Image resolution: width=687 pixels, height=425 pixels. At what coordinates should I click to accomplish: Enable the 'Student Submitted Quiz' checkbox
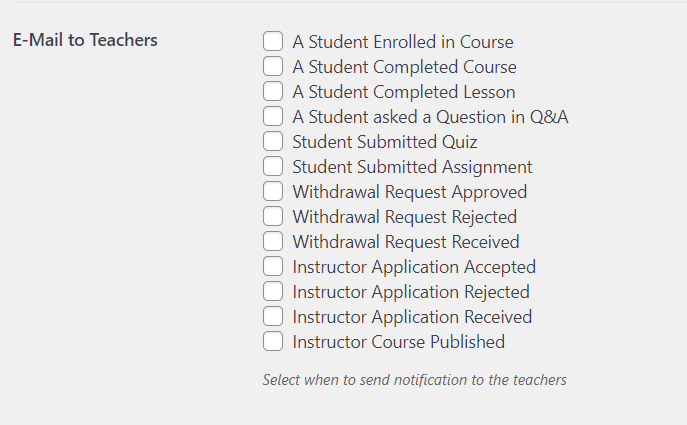coord(273,142)
